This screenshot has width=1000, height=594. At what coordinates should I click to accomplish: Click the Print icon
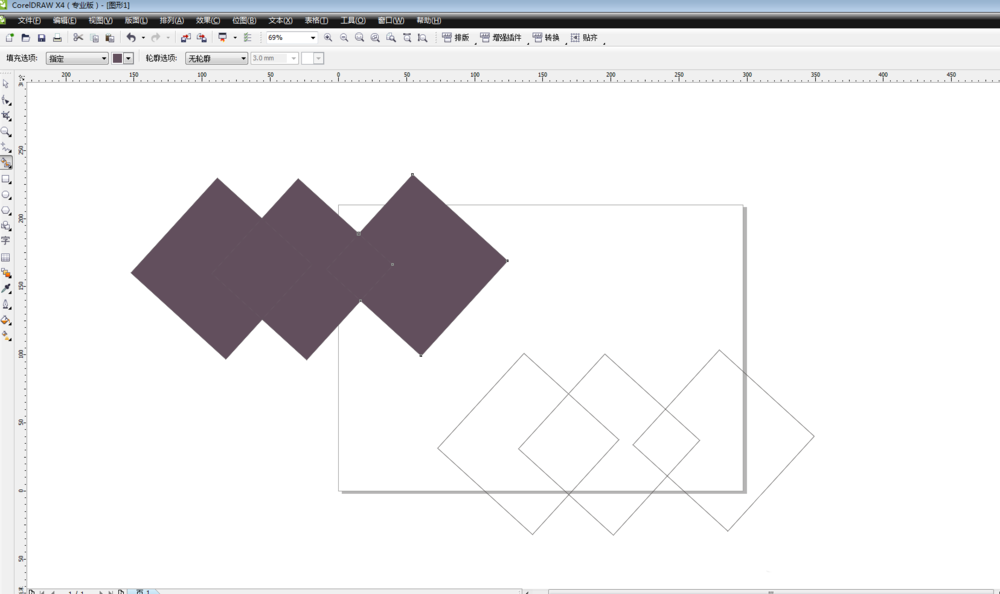[57, 38]
